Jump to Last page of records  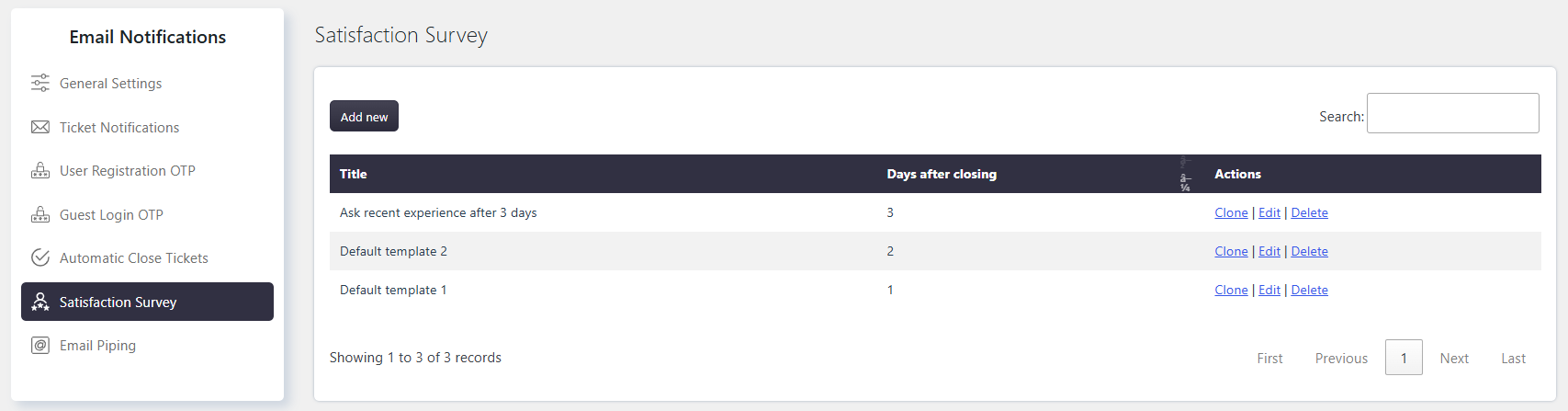(x=1513, y=358)
